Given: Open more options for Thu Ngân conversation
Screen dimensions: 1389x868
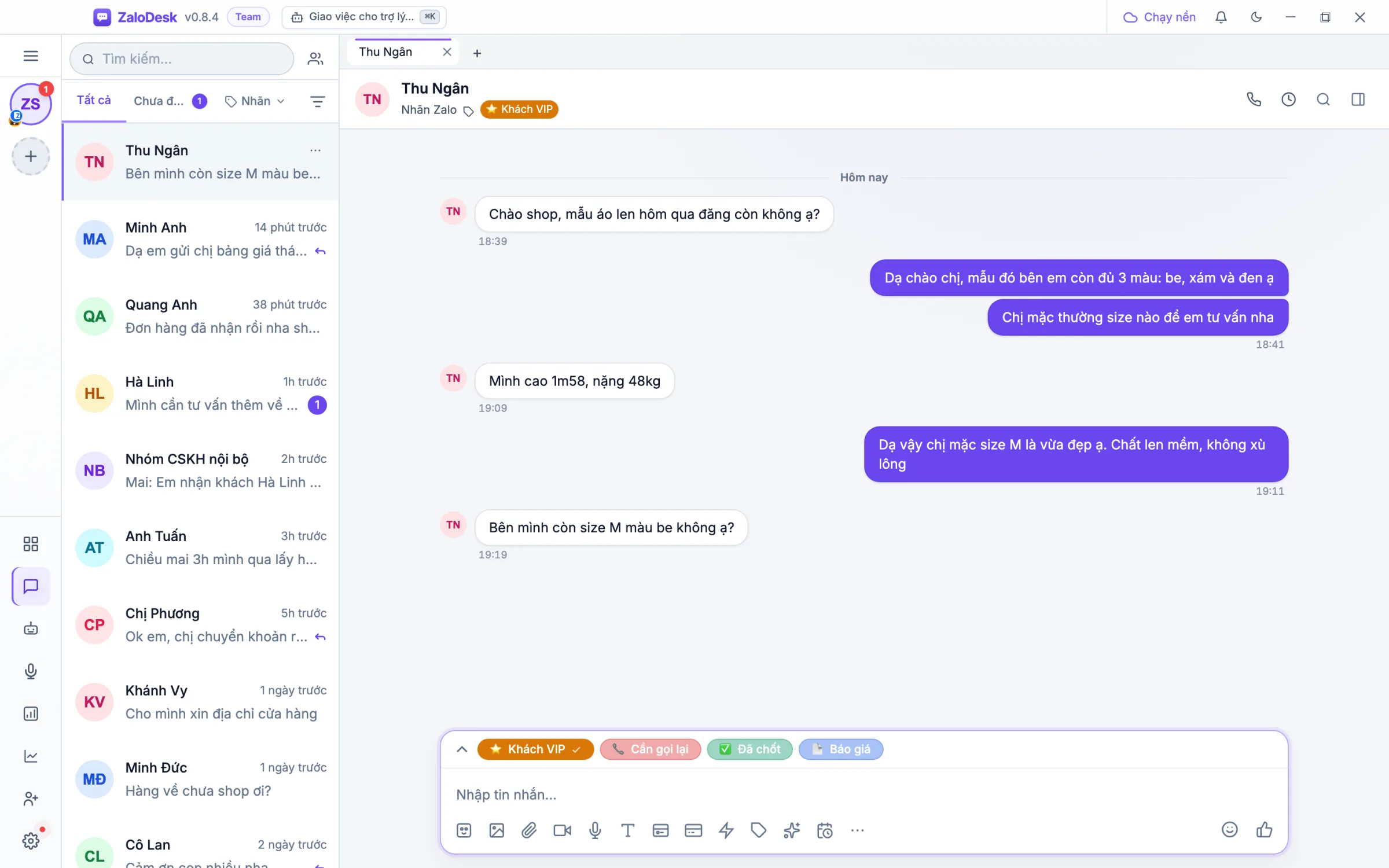Looking at the screenshot, I should [315, 150].
